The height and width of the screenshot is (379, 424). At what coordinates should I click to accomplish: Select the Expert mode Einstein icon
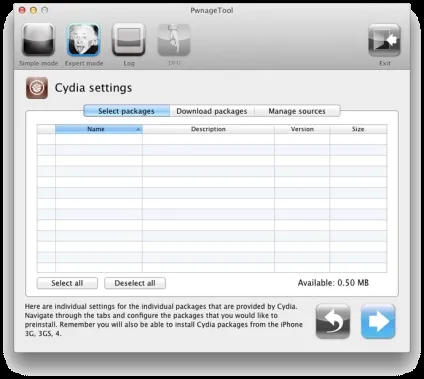(x=83, y=40)
